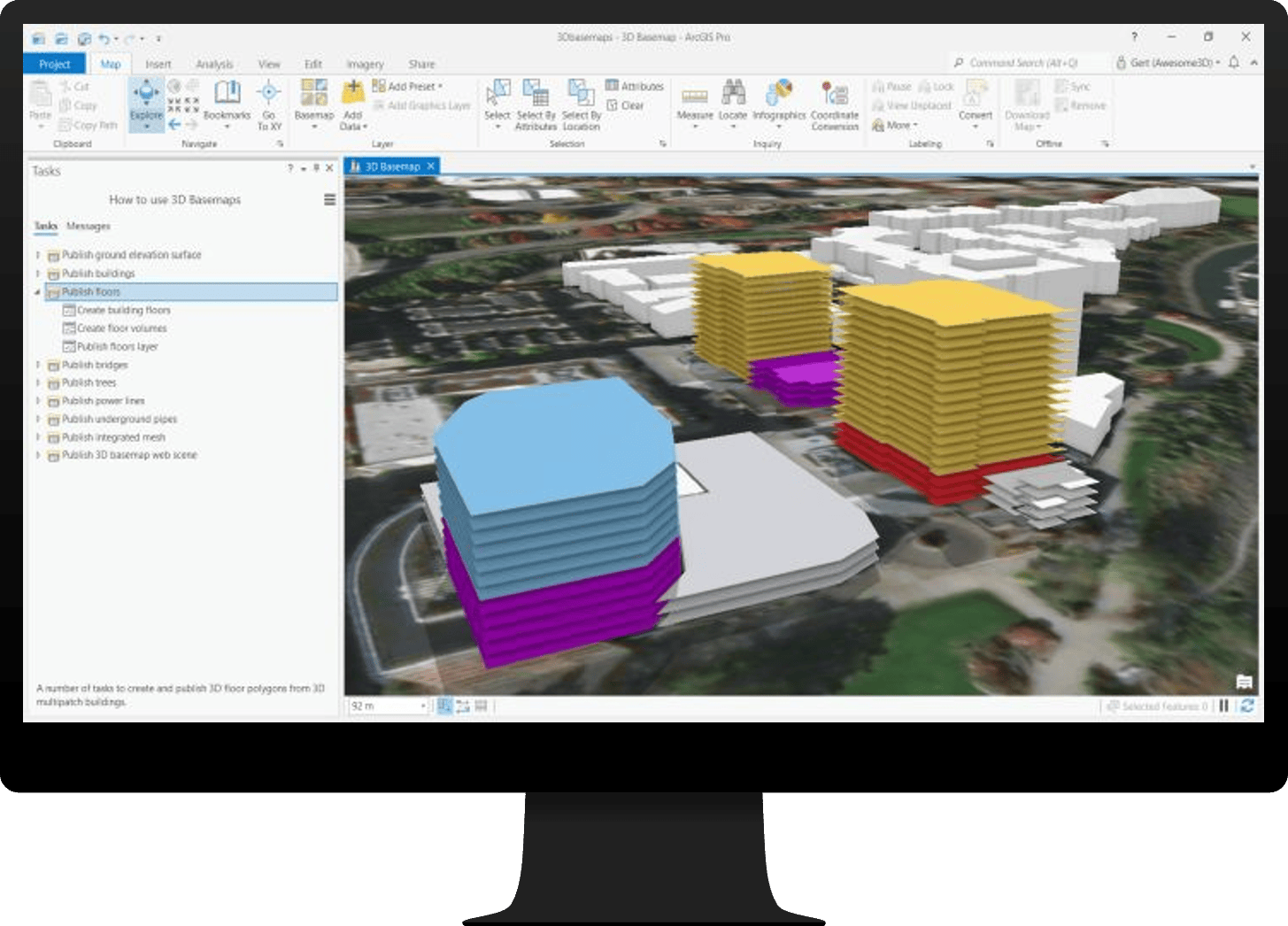Click the pop-up icon at map corner
The width and height of the screenshot is (1288, 926).
(1244, 681)
